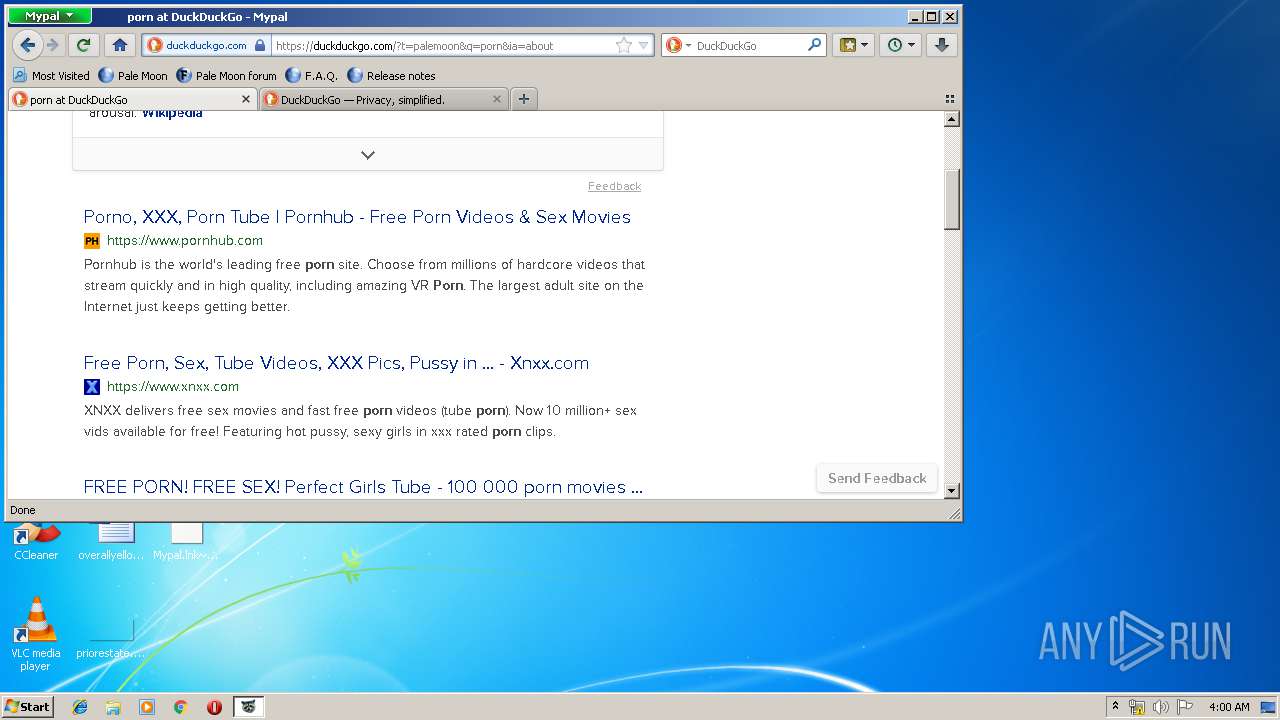Screen dimensions: 1280x720
Task: Launch Opera from the taskbar
Action: pos(214,707)
